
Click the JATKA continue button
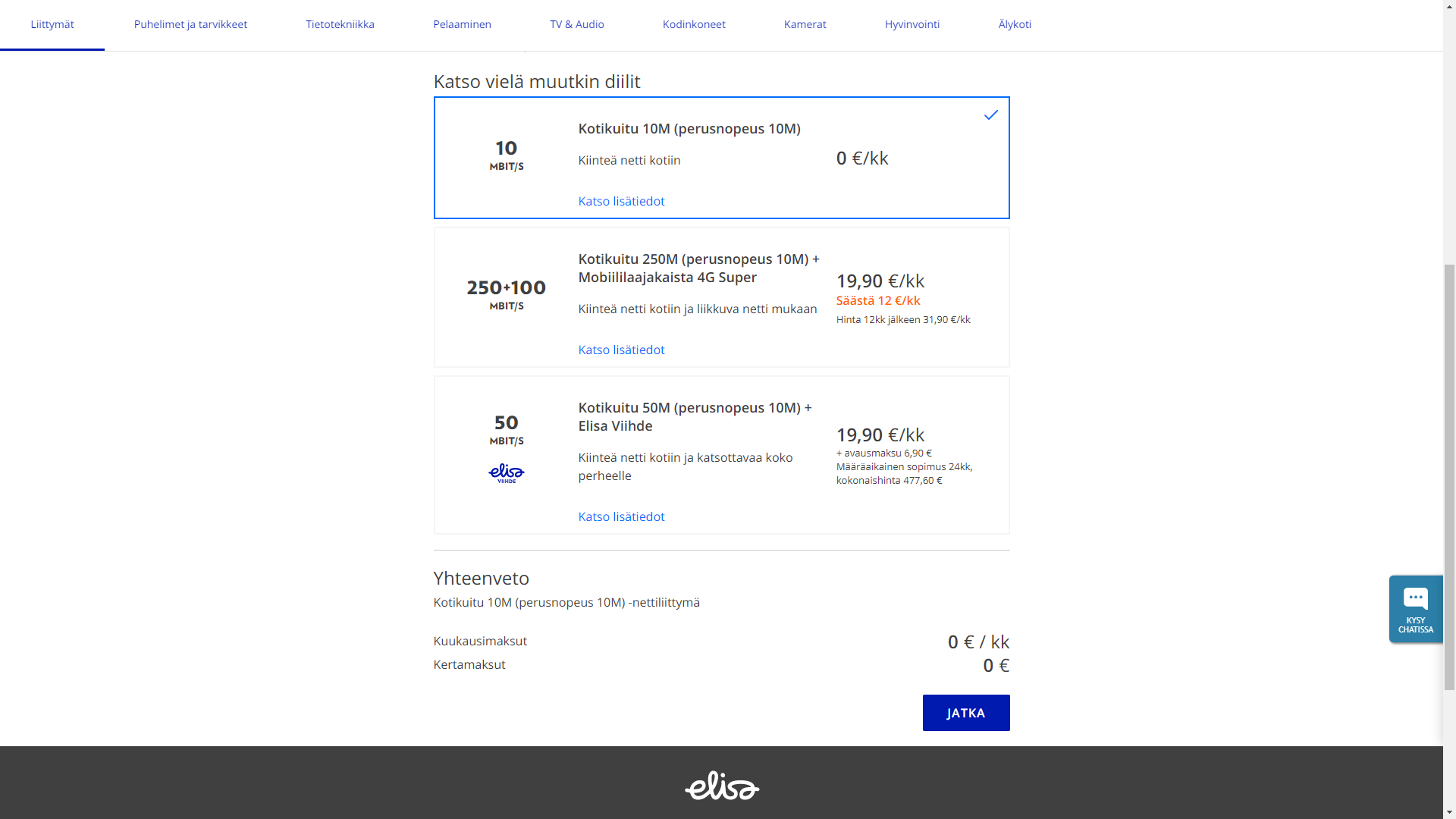(x=966, y=713)
